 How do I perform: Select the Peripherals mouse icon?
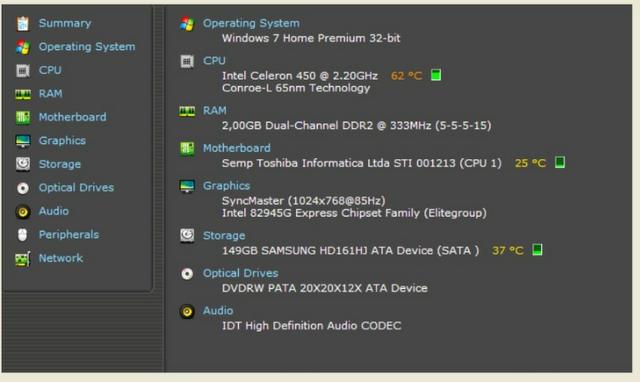23,235
